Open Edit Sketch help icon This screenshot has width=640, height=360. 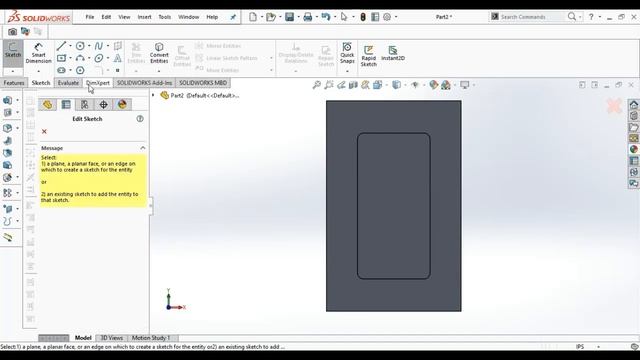pyautogui.click(x=140, y=119)
